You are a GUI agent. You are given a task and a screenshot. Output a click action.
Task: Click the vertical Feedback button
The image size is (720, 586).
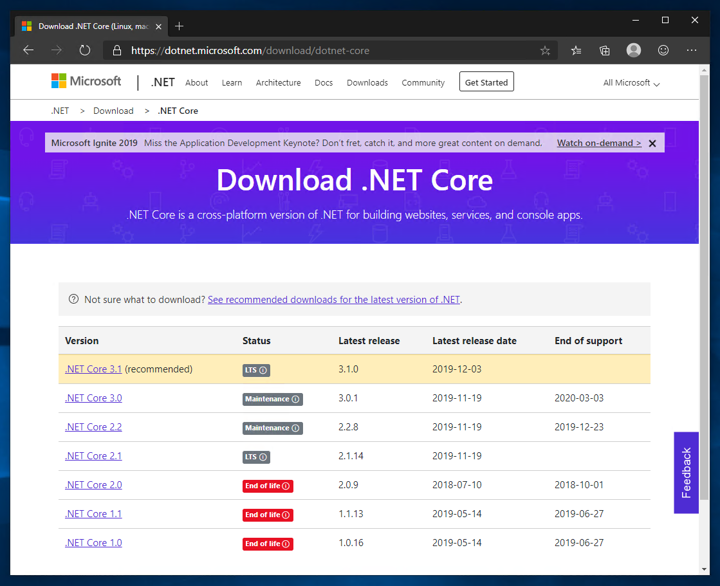(x=686, y=473)
